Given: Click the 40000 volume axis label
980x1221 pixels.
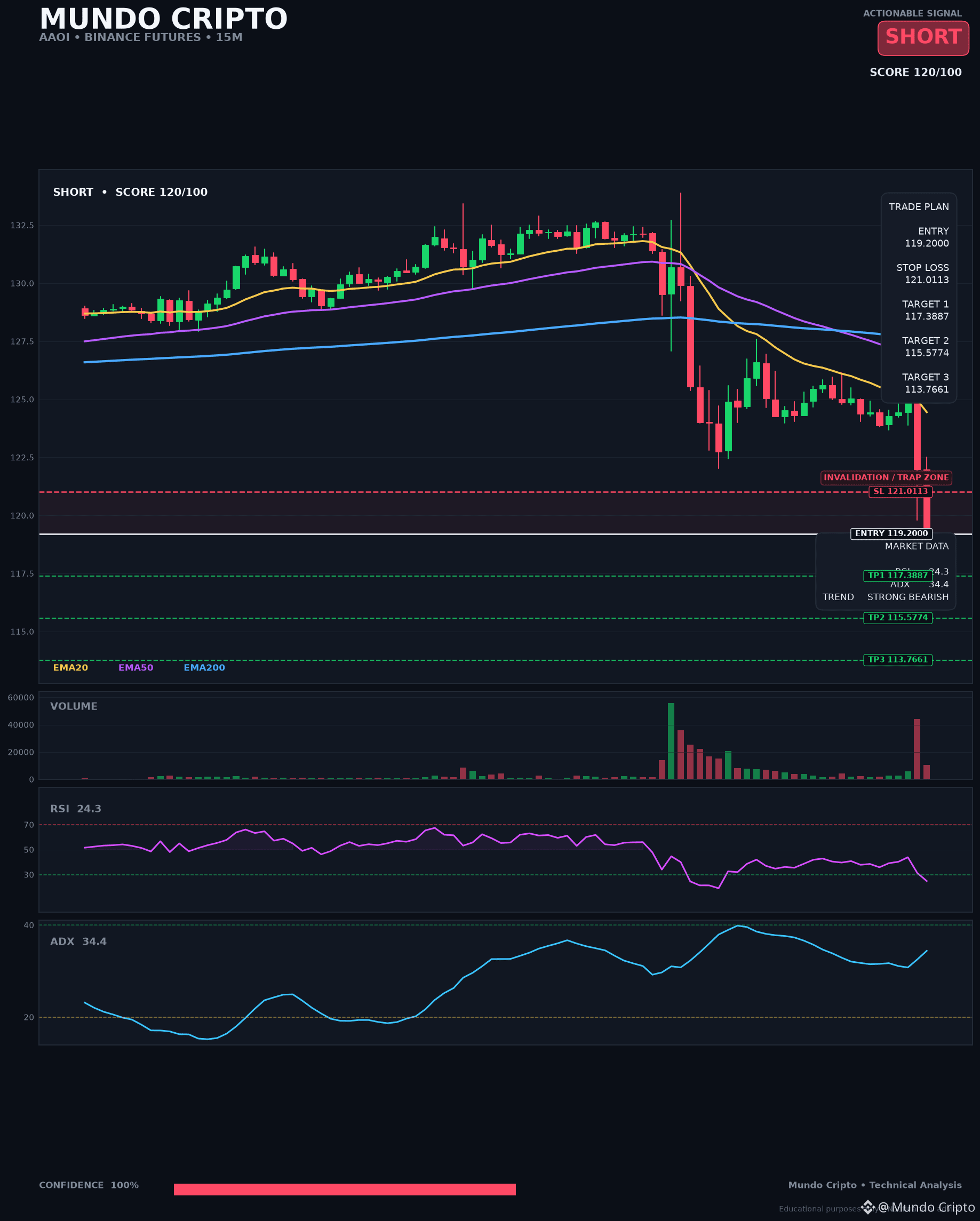Looking at the screenshot, I should [21, 725].
